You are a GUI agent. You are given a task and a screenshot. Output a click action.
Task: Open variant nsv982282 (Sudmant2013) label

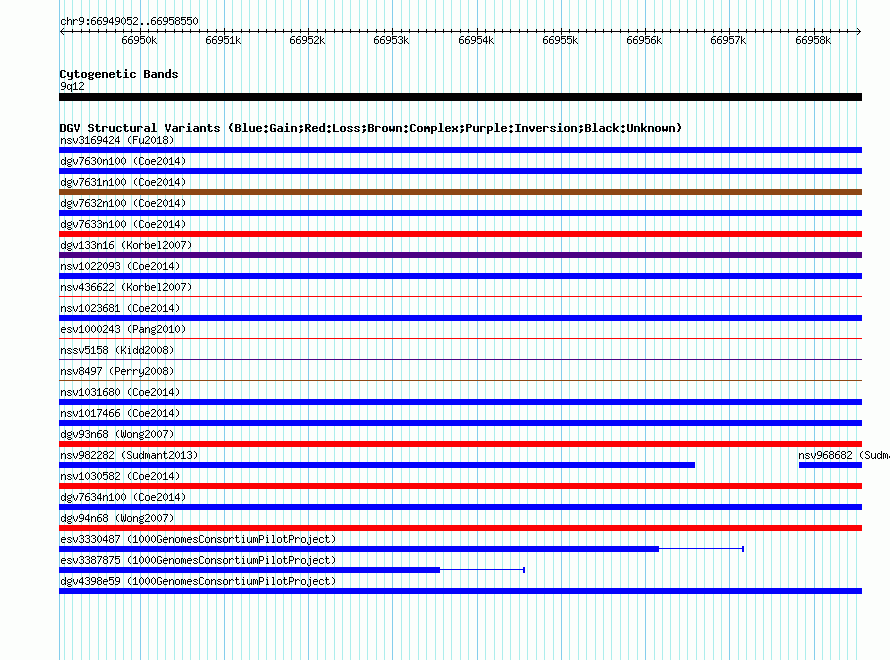pos(129,455)
